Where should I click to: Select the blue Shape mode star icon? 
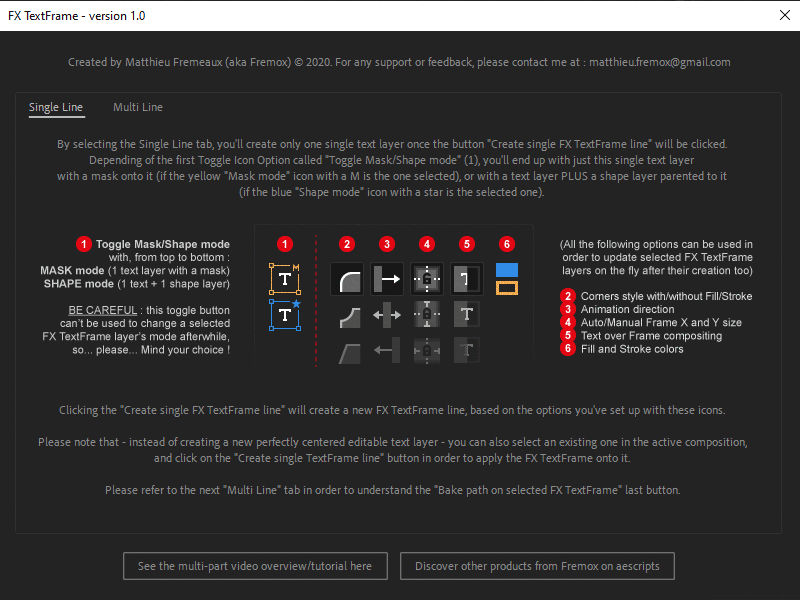point(285,315)
